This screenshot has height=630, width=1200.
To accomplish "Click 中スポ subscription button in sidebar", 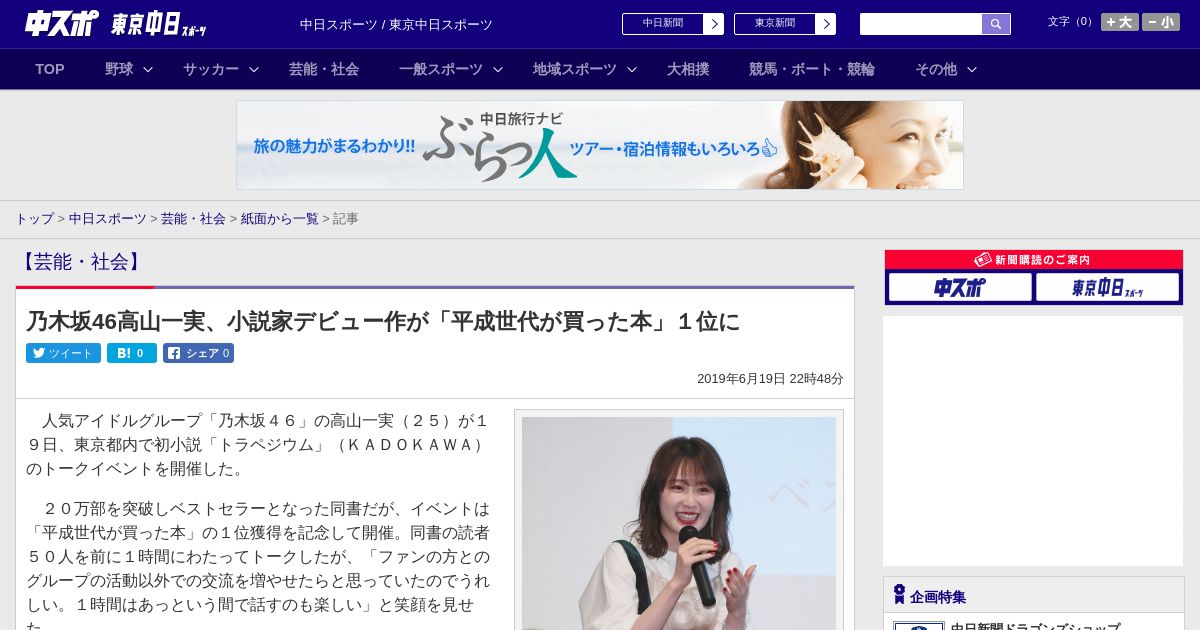I will 960,287.
